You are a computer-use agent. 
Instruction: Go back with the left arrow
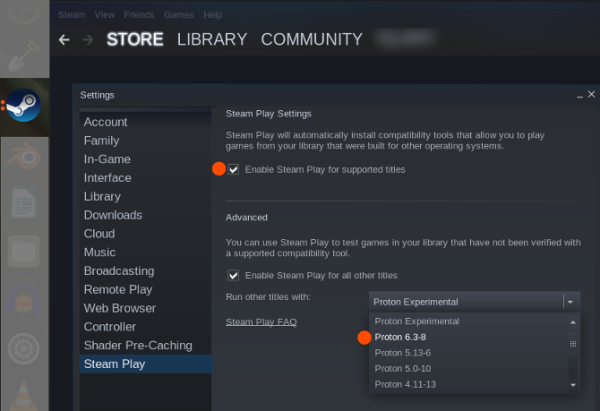point(64,40)
